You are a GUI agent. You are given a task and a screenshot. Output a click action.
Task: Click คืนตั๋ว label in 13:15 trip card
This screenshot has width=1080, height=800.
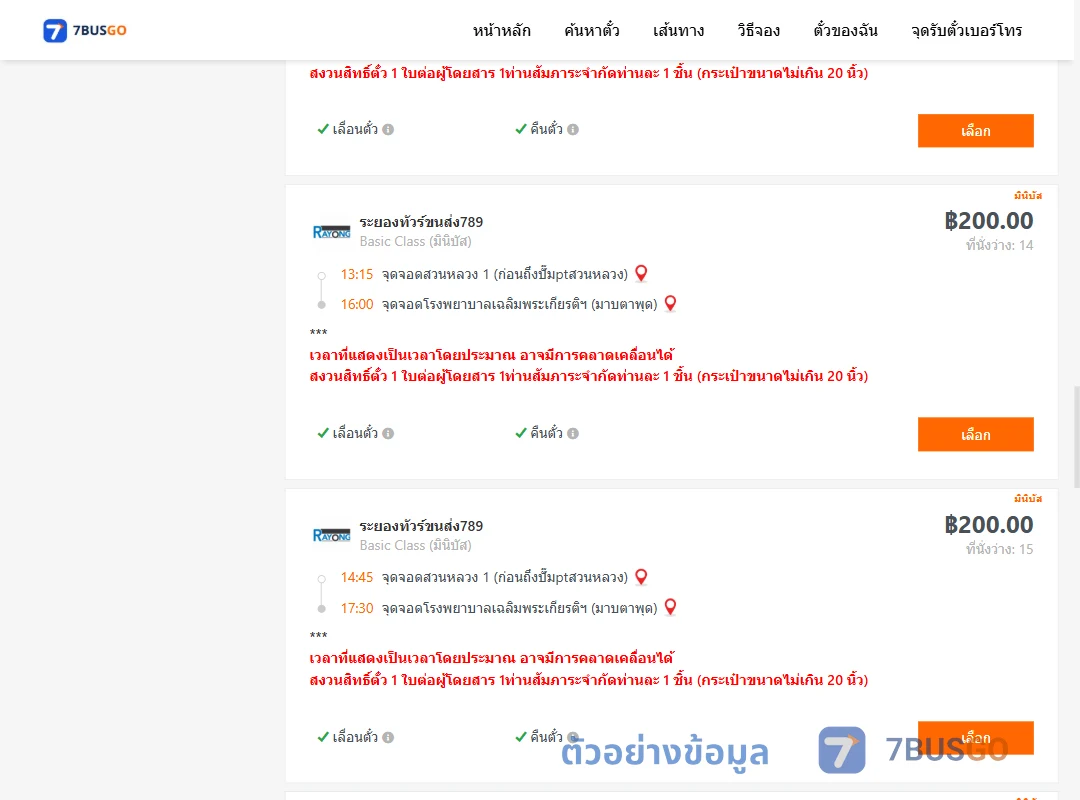point(546,433)
